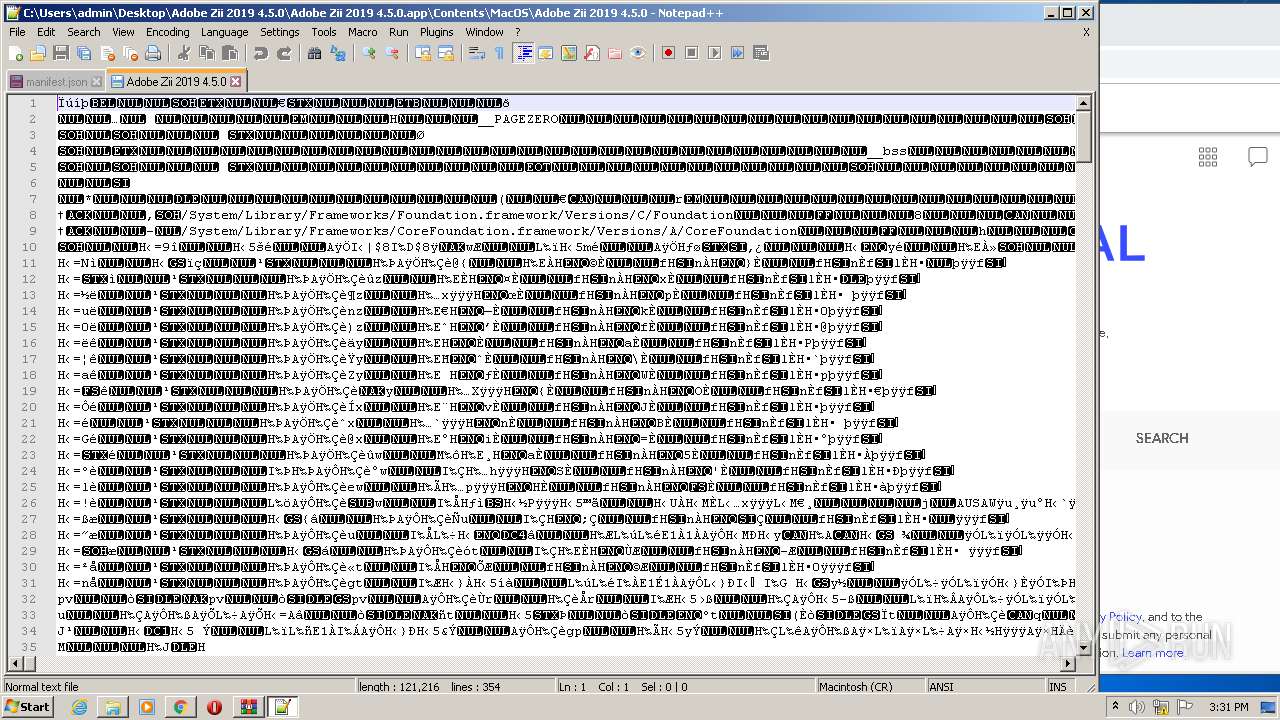Open the Tools menu

pyautogui.click(x=324, y=32)
